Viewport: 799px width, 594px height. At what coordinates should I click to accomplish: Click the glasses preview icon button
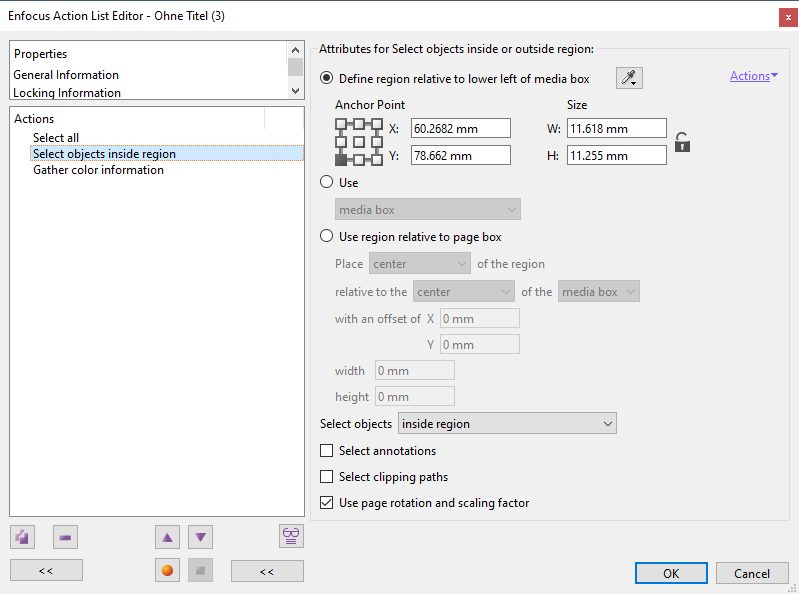291,536
